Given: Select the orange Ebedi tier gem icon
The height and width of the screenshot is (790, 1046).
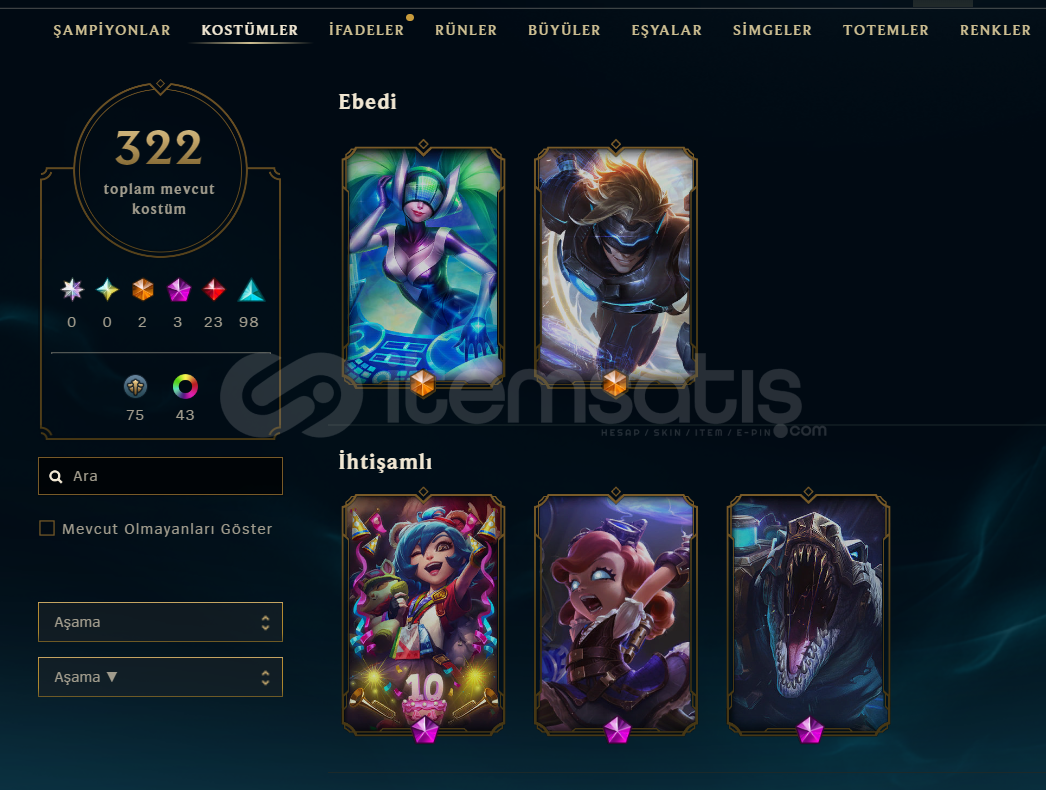Looking at the screenshot, I should pyautogui.click(x=143, y=290).
